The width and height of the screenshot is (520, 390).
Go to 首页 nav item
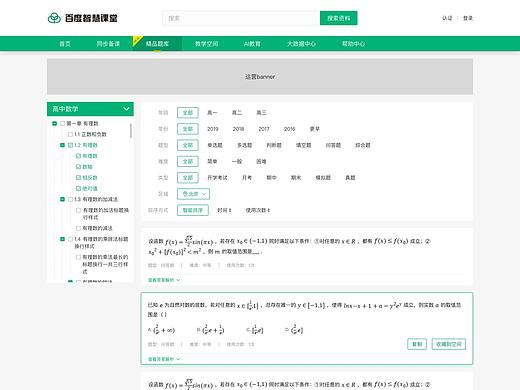pos(65,44)
